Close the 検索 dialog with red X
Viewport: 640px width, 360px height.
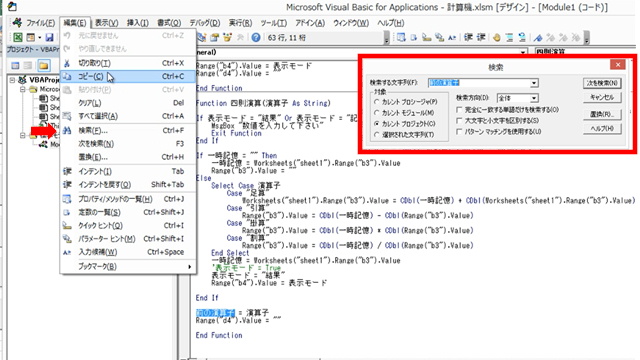pos(618,64)
